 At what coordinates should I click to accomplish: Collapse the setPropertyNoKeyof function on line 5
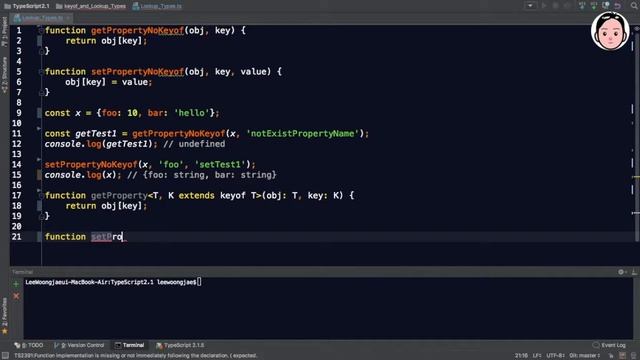41,72
